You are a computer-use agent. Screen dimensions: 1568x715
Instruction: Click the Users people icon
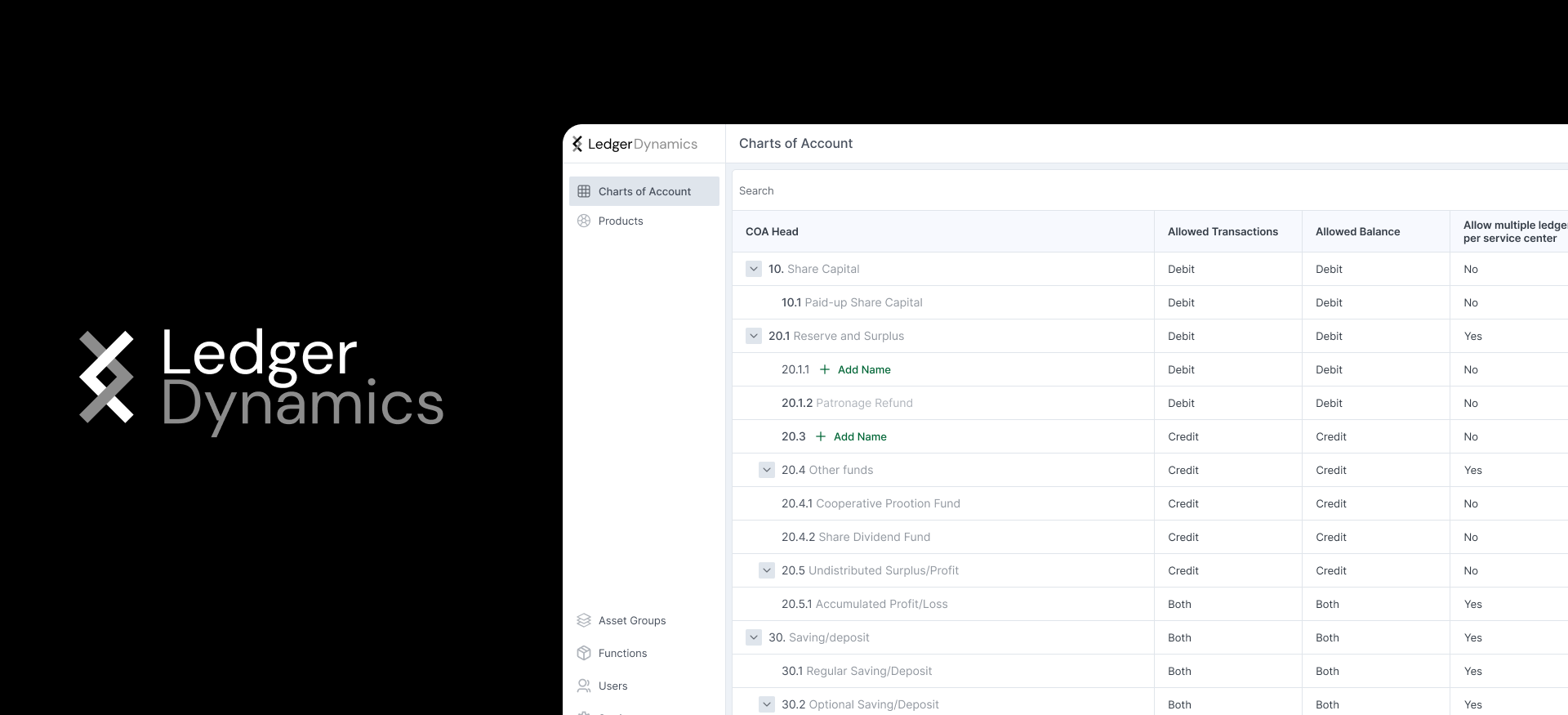coord(584,686)
